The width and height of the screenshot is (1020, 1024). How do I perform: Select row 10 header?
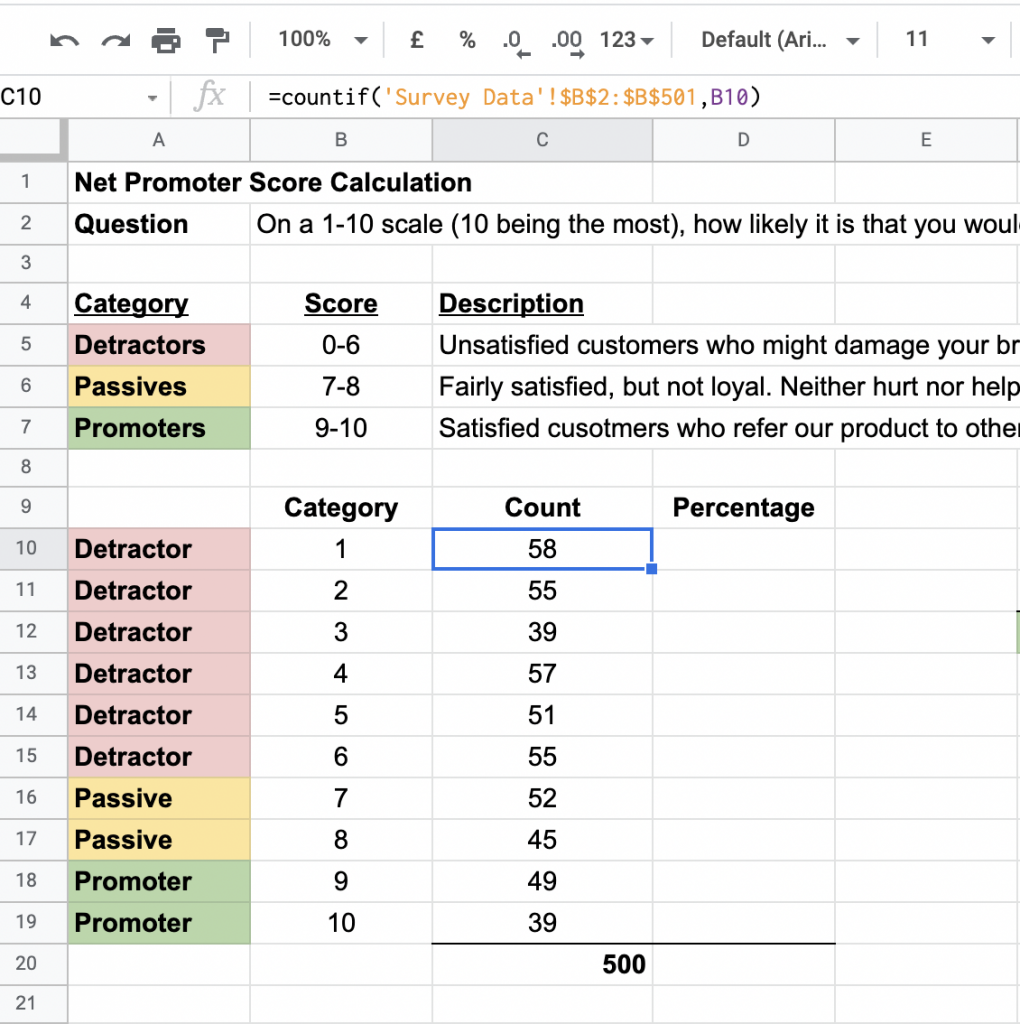tap(33, 548)
